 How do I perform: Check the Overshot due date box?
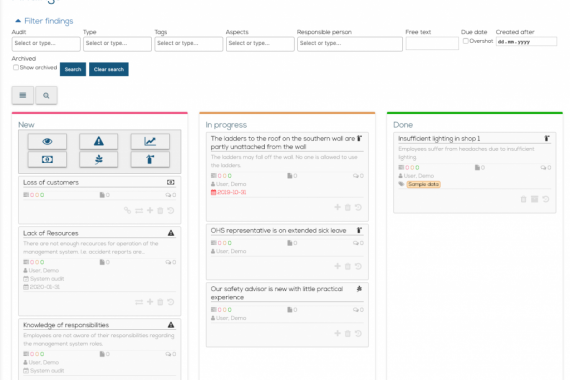[466, 41]
